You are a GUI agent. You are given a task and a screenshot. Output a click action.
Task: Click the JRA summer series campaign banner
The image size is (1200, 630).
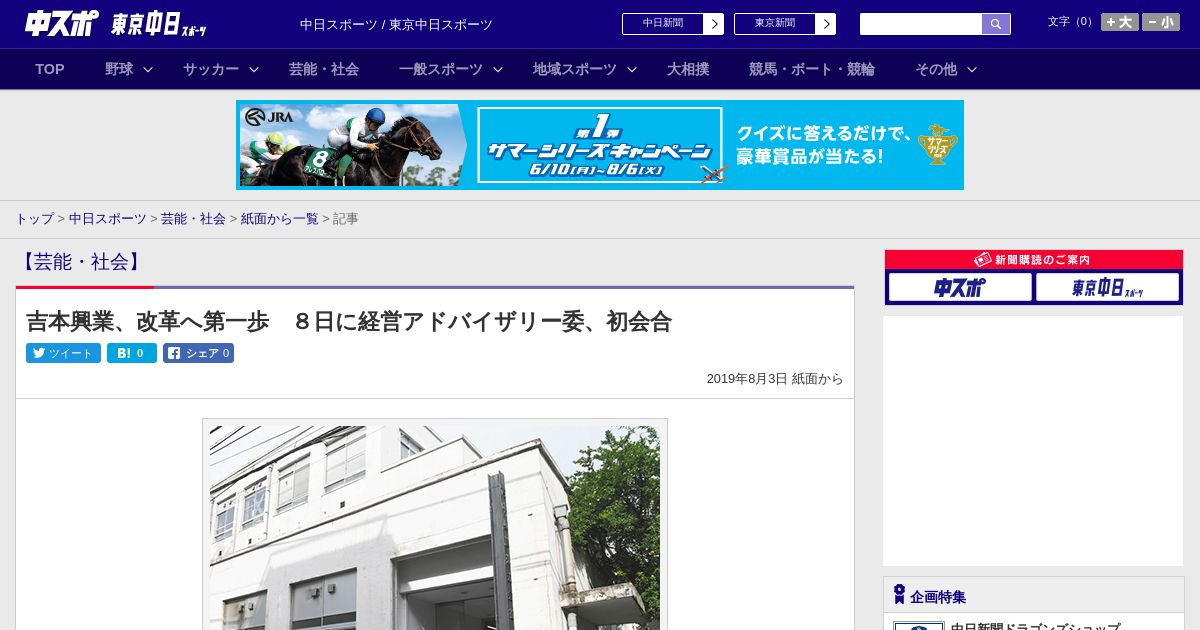pos(600,145)
